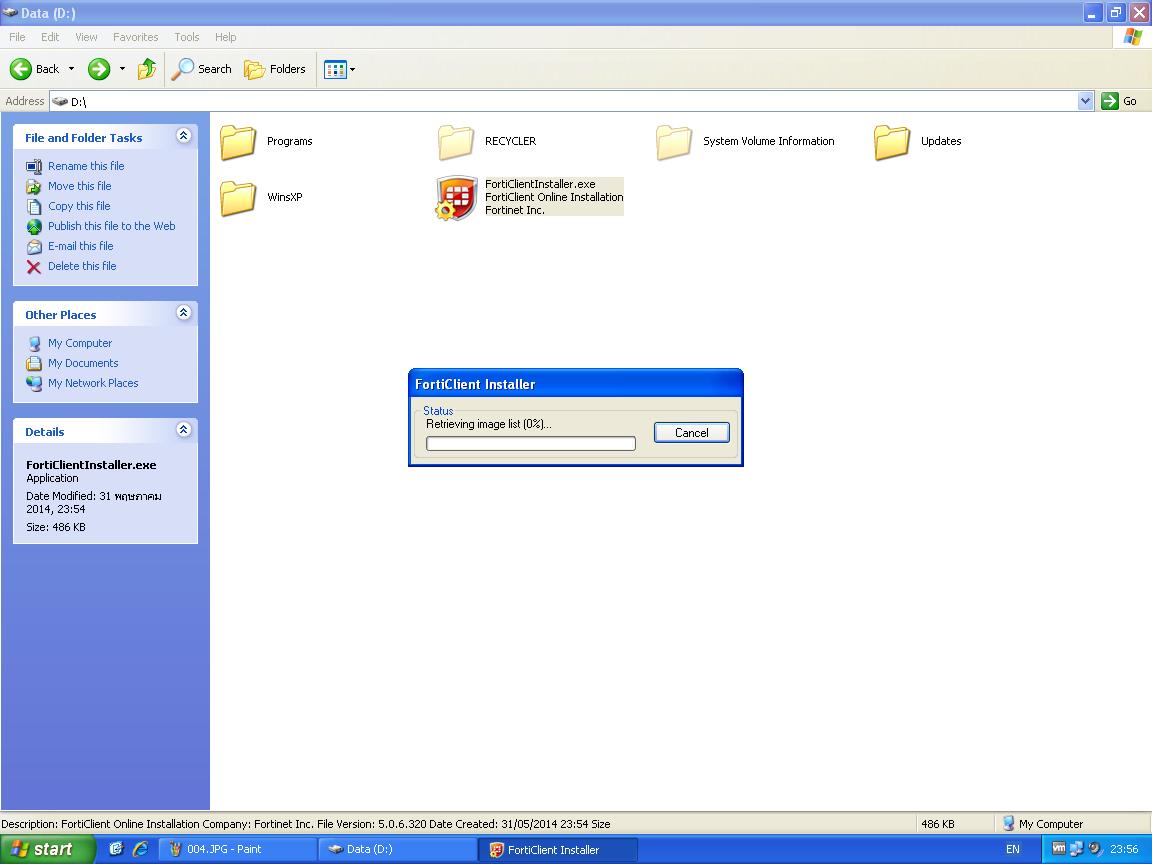This screenshot has height=864, width=1152.
Task: Click the Views icon in toolbar
Action: click(x=335, y=70)
